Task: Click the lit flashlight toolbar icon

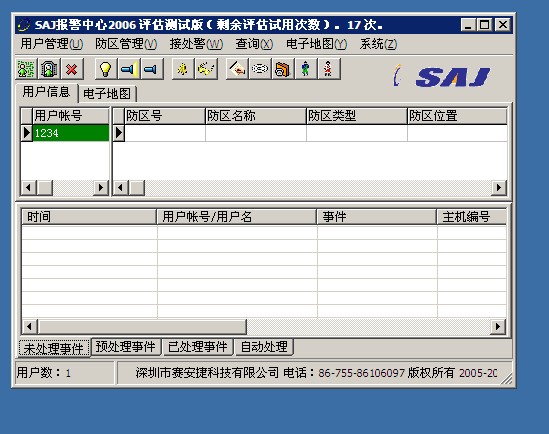Action: click(129, 69)
